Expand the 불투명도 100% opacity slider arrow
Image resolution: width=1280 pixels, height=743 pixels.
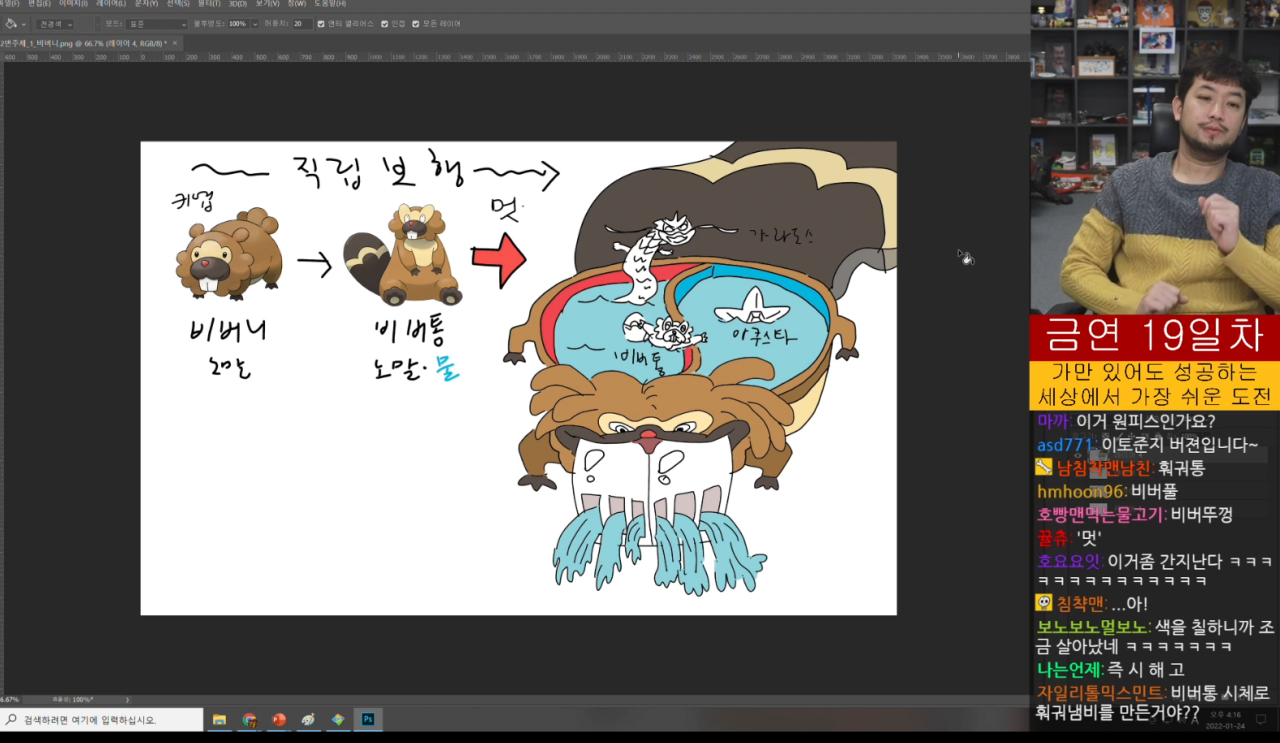pyautogui.click(x=254, y=23)
